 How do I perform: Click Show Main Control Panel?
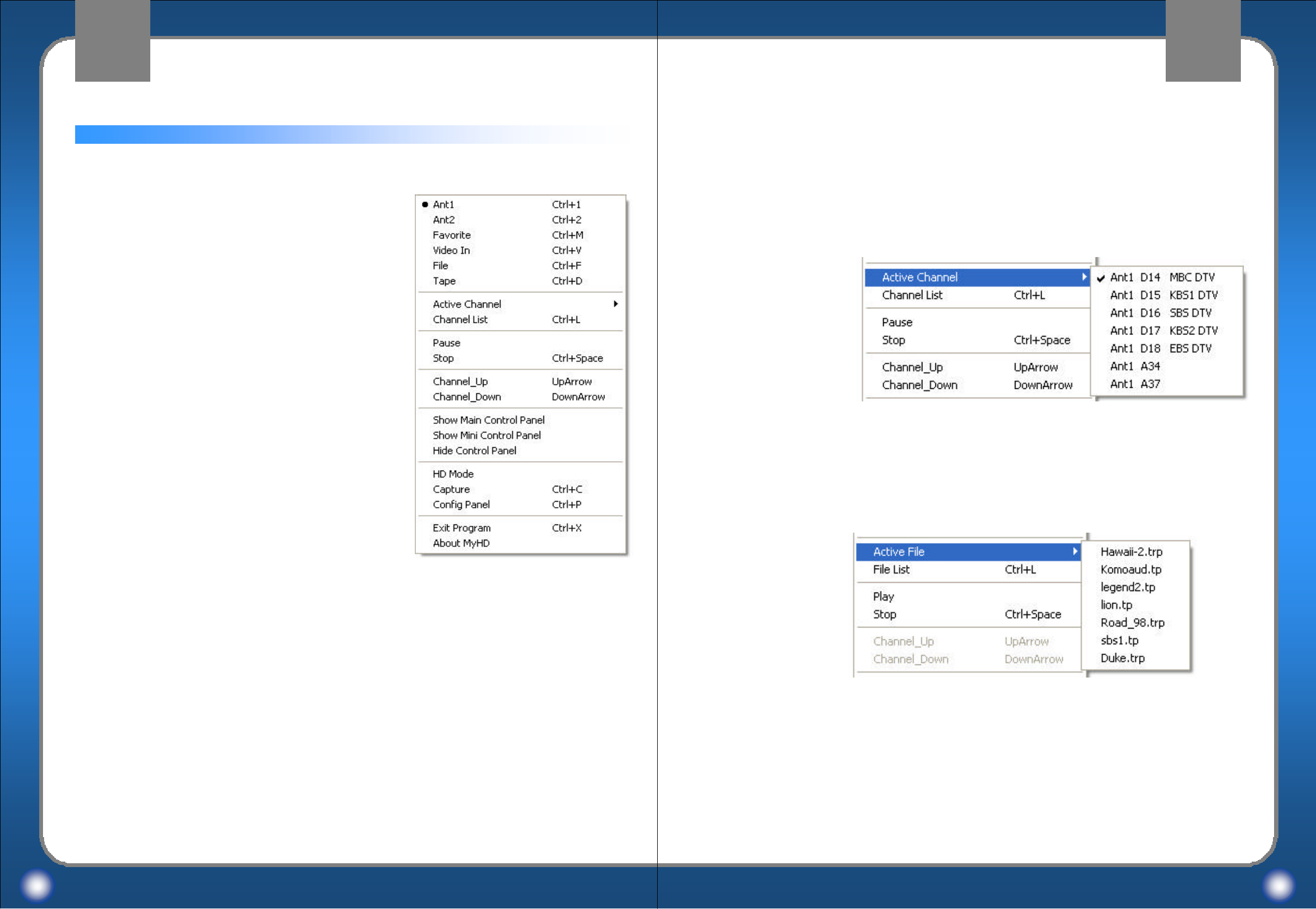tap(488, 420)
